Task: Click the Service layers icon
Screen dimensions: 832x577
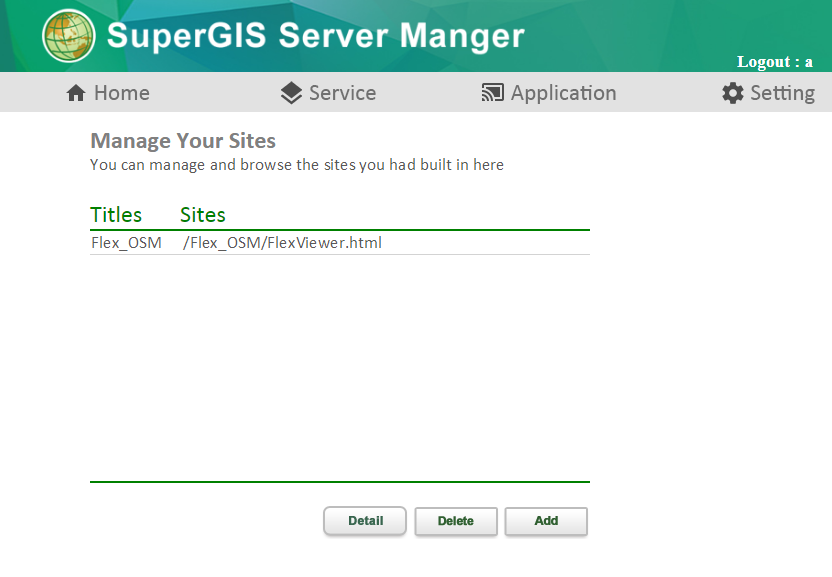Action: pyautogui.click(x=291, y=93)
